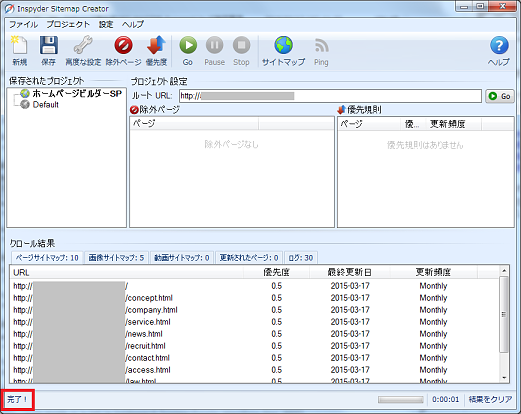Start crawl with green Go toolbar icon
The image size is (521, 414).
pos(188,51)
